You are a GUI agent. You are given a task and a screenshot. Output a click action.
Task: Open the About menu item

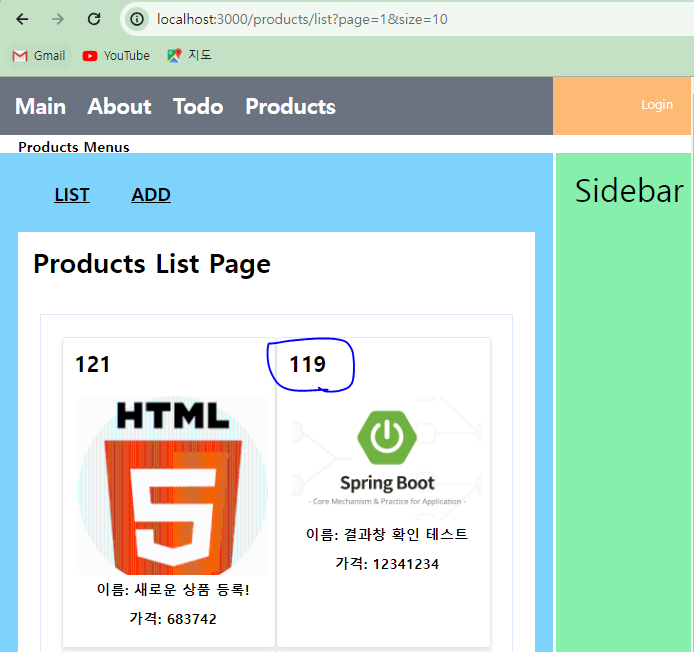point(119,106)
